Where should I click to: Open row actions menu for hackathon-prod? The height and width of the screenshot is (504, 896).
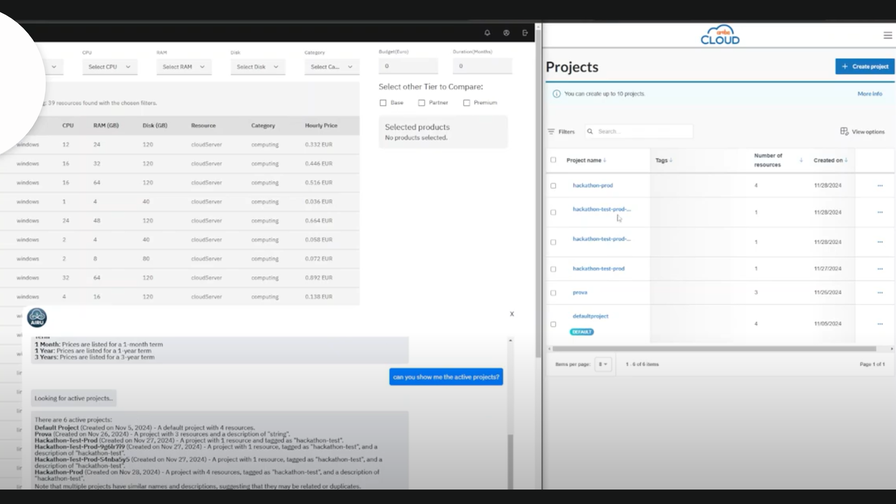click(880, 186)
